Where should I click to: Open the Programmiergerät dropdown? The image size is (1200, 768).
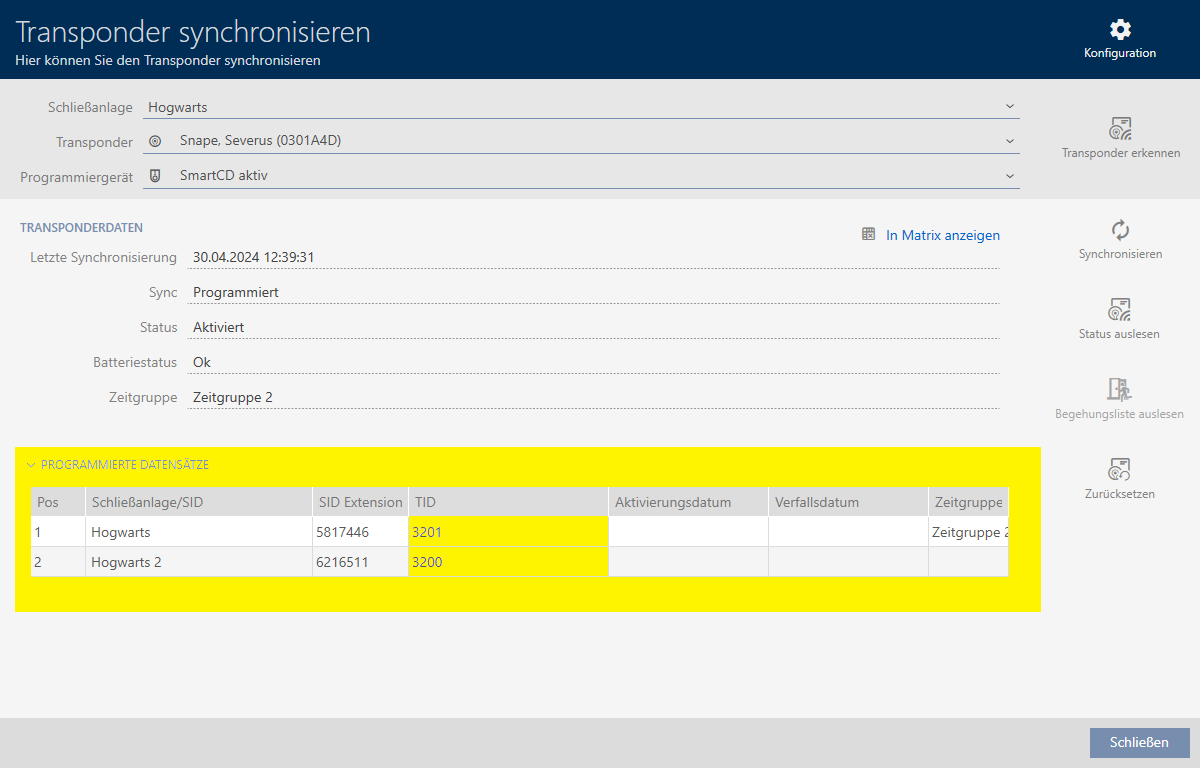1009,176
